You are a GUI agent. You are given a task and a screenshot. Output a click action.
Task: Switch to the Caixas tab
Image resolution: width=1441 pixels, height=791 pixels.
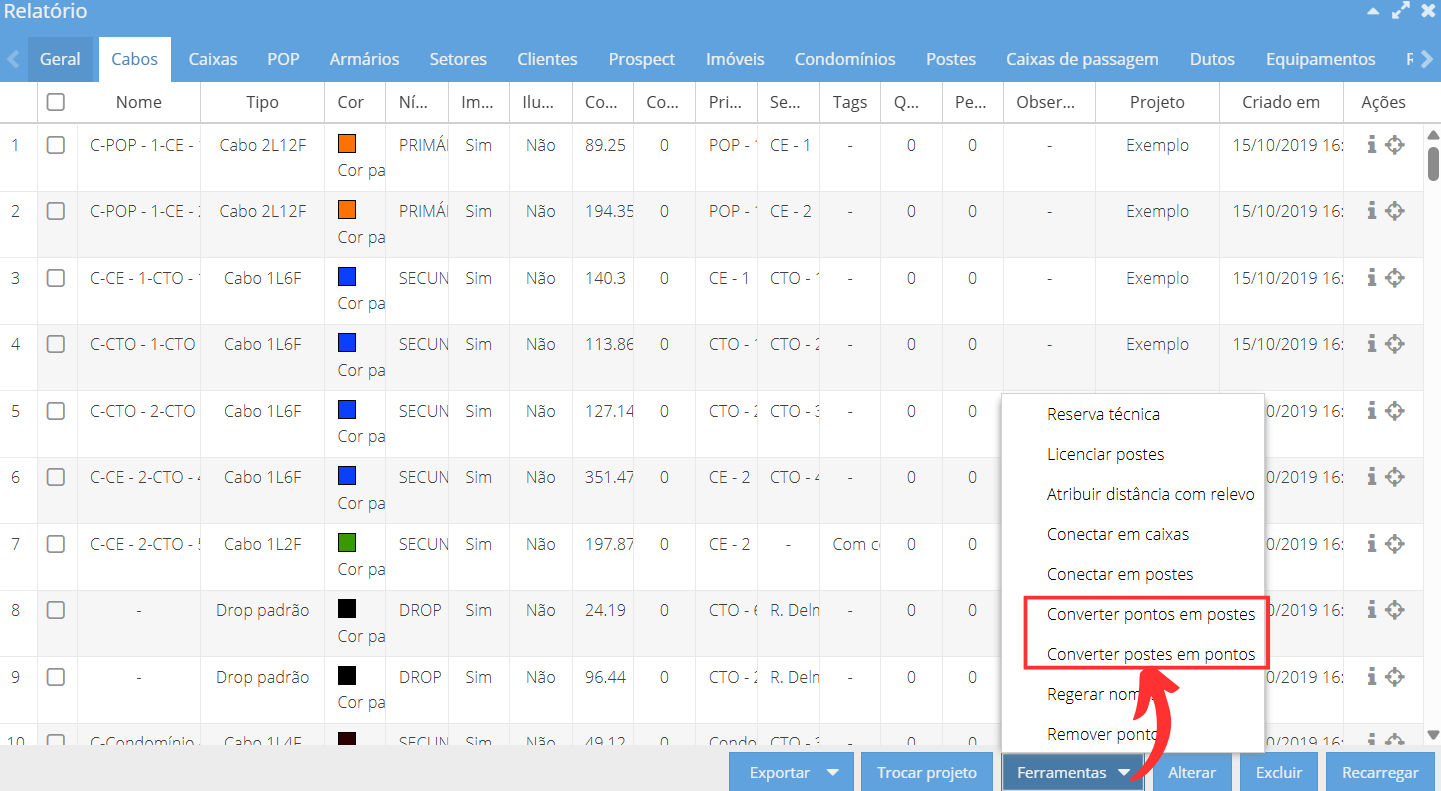tap(213, 59)
